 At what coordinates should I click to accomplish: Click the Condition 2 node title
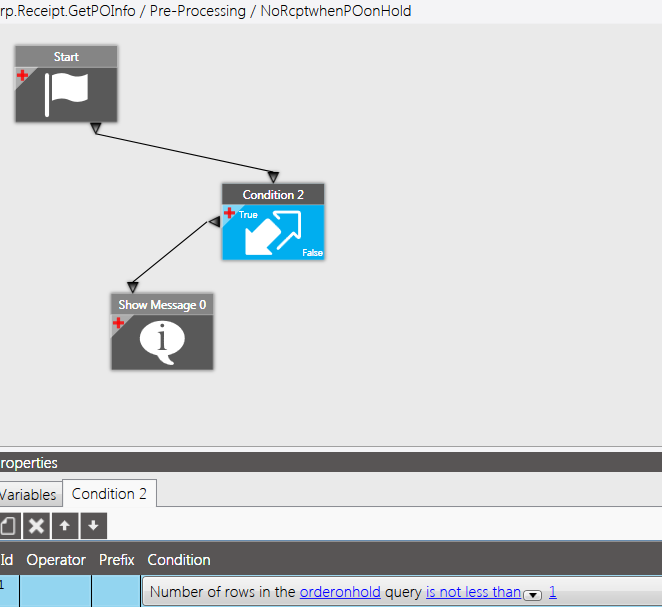tap(273, 195)
